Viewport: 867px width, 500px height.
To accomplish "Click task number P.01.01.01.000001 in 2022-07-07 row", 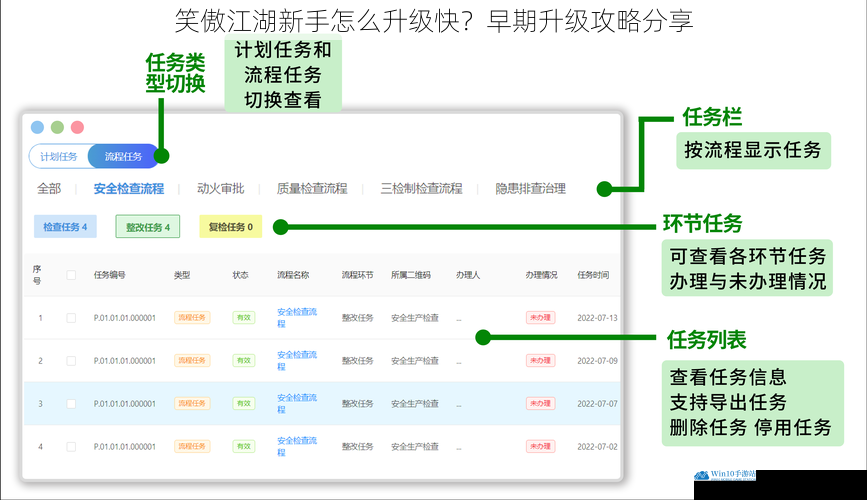I will click(x=125, y=404).
